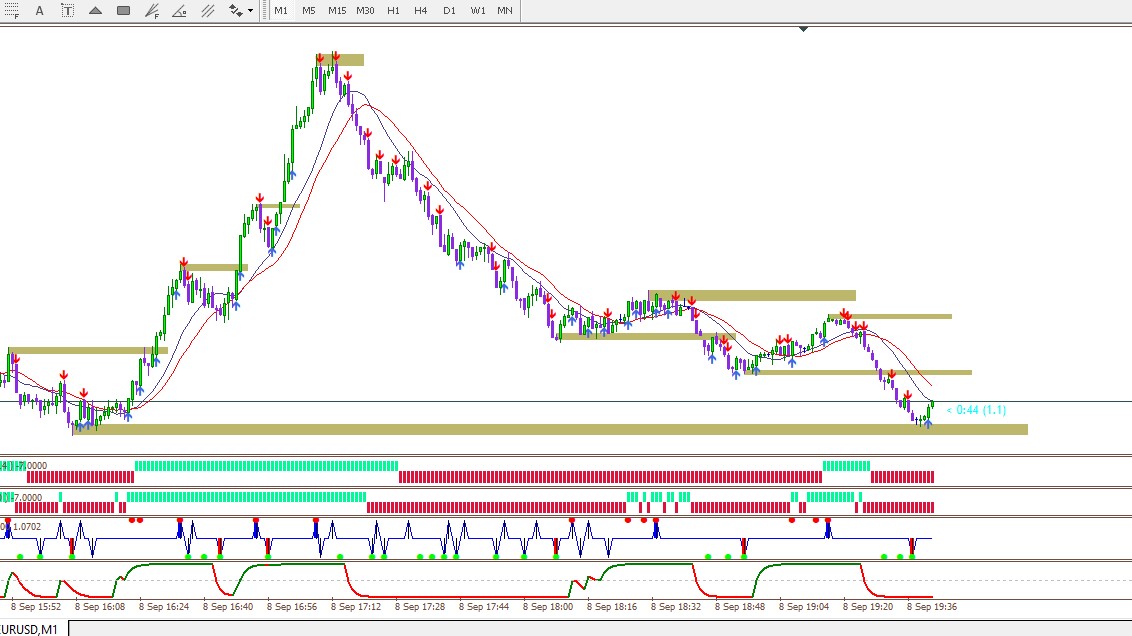Click the 8 Sep 15:52 time label
The image size is (1132, 636).
tap(36, 606)
